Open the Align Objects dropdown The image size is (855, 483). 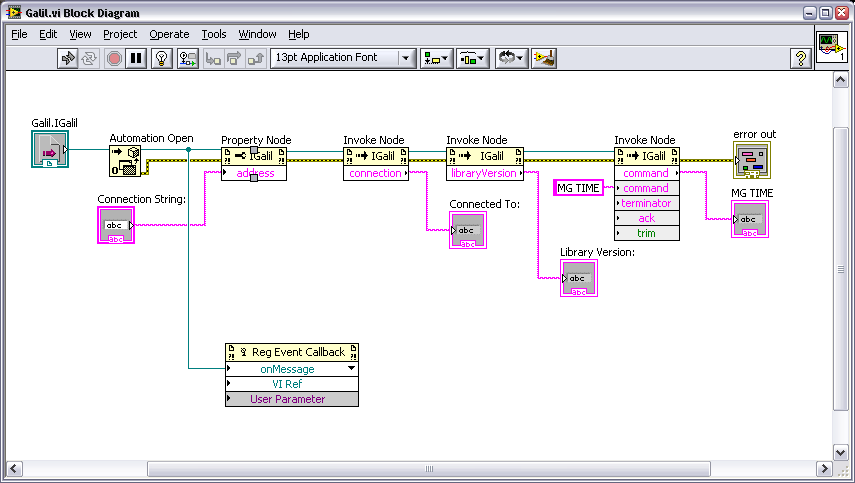coord(436,58)
